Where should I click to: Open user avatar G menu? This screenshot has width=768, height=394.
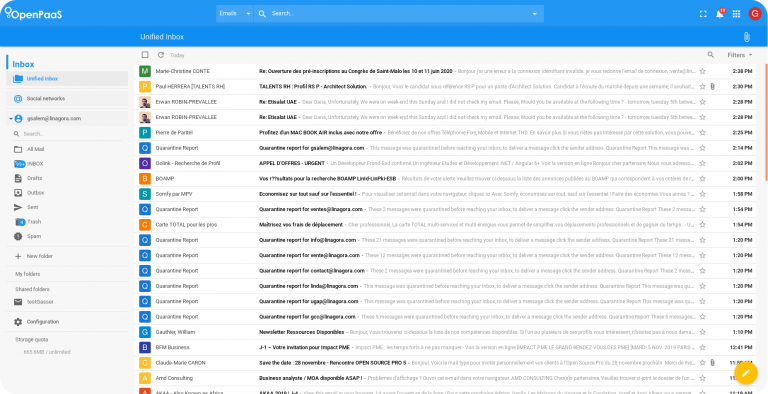coord(754,14)
